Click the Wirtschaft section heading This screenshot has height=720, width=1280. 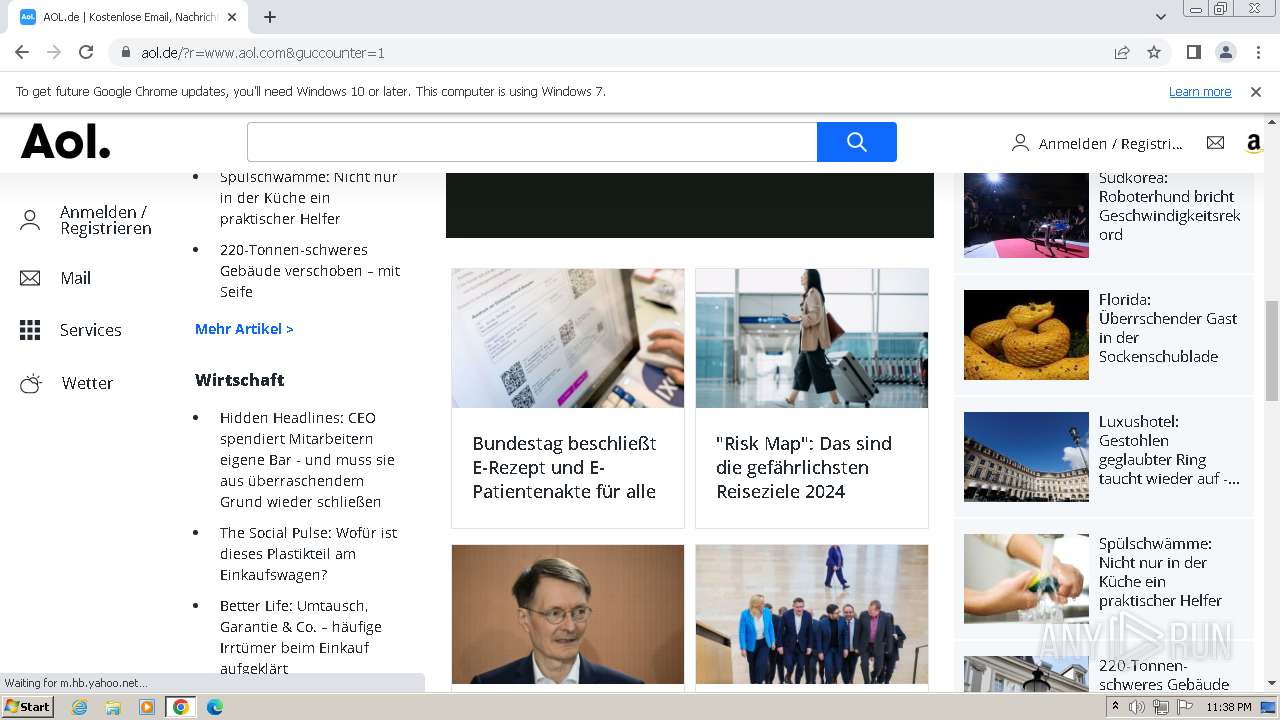pyautogui.click(x=240, y=380)
